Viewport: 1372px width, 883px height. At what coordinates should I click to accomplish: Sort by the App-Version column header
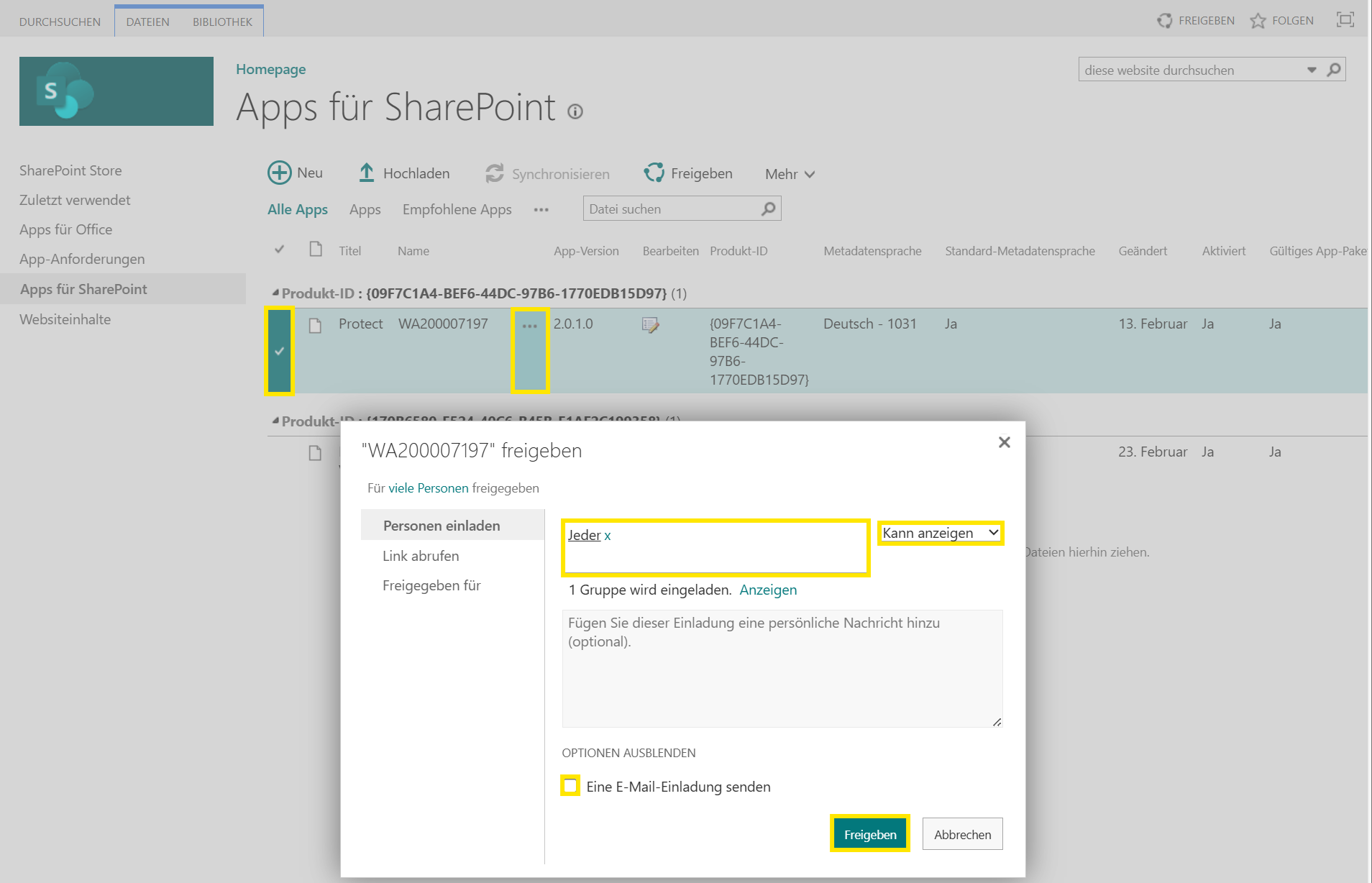click(586, 251)
